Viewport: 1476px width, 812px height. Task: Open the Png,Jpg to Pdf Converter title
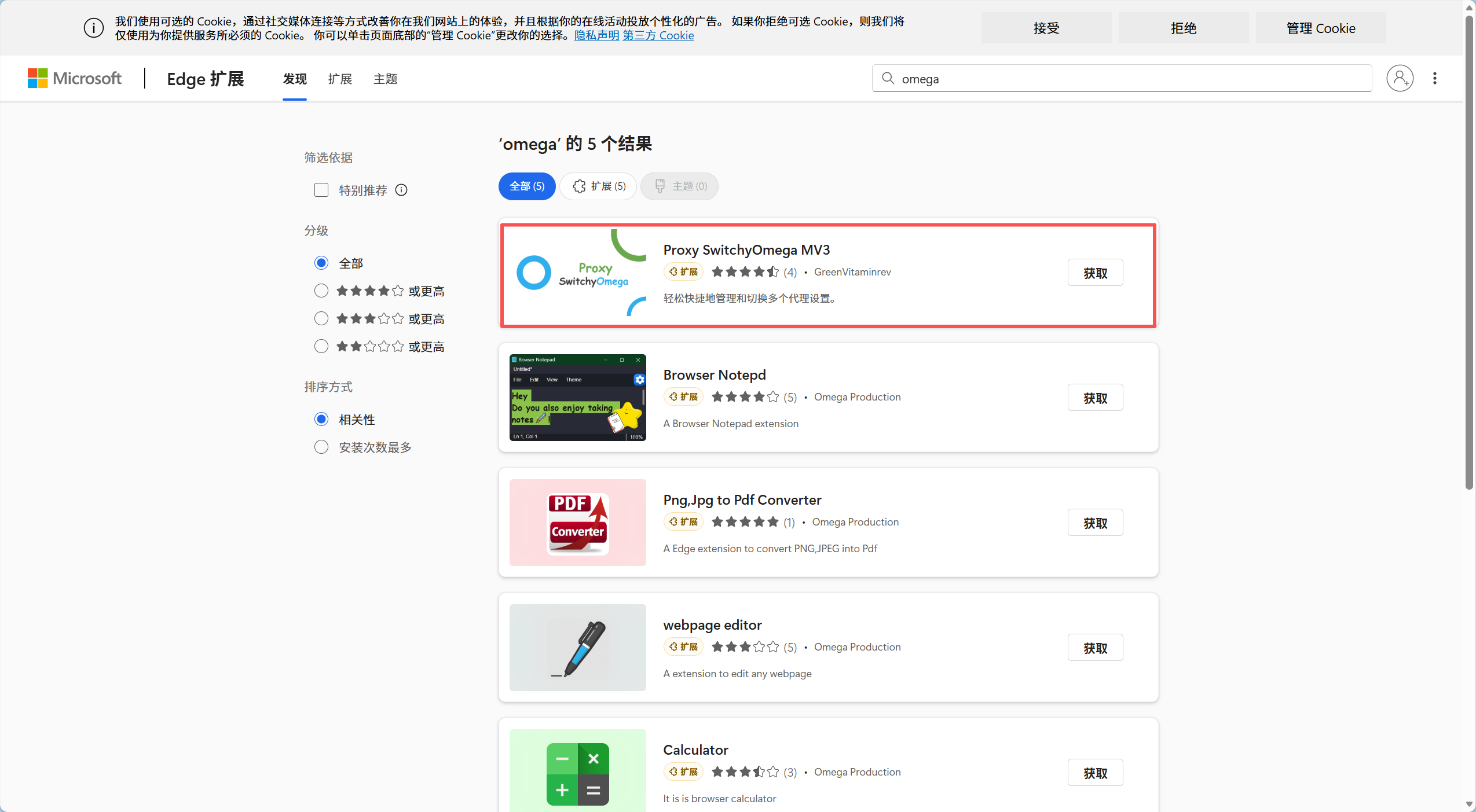[742, 499]
